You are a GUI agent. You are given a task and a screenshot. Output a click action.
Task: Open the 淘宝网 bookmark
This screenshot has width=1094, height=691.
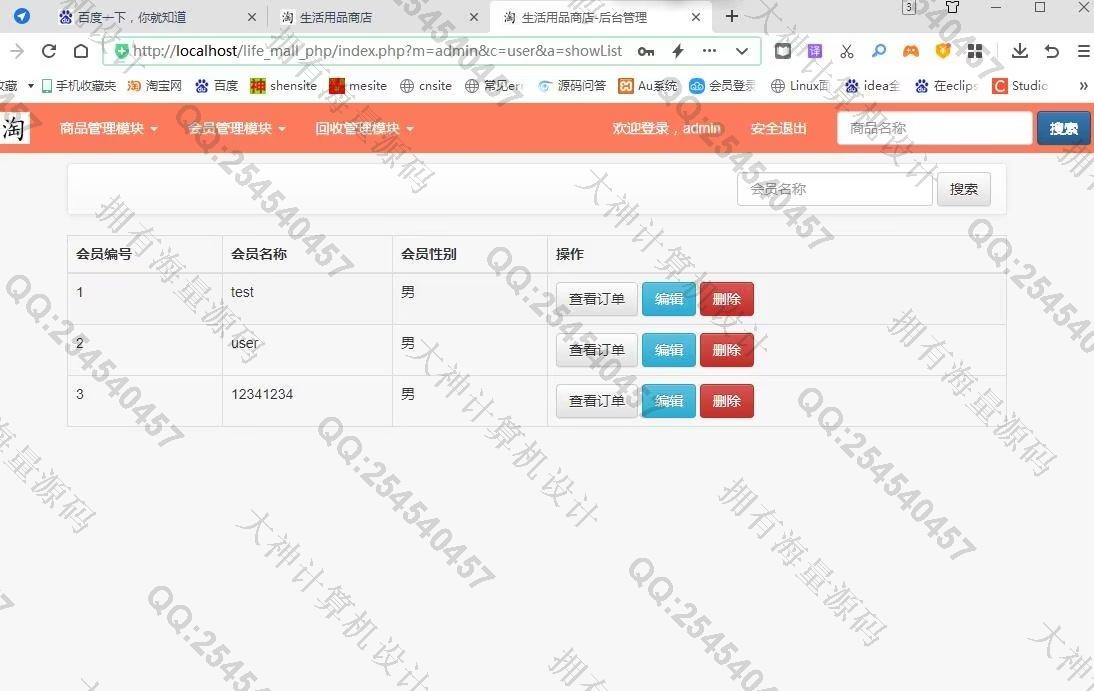tap(154, 86)
